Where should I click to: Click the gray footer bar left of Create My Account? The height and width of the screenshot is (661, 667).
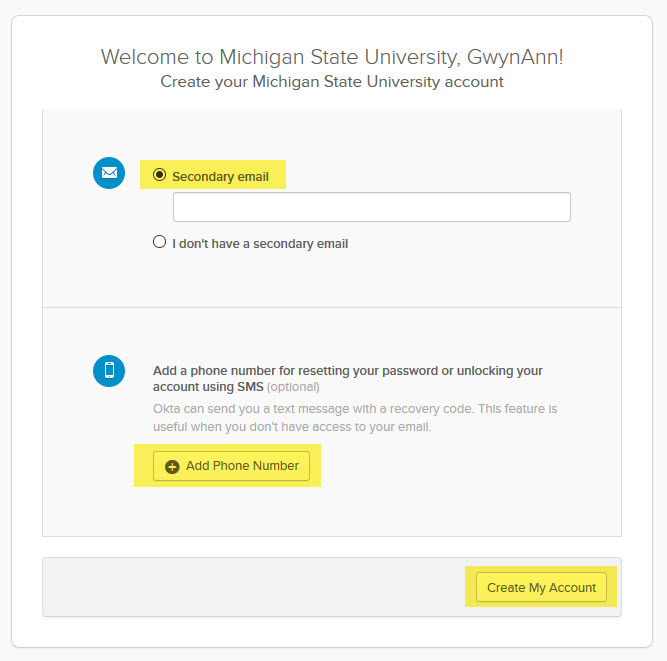[x=250, y=587]
